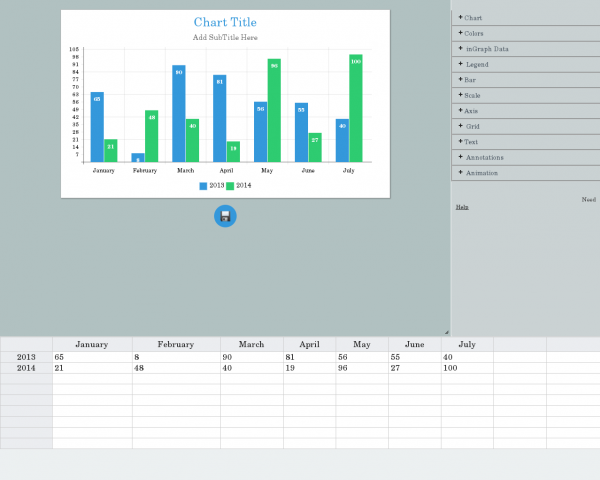Click the March column header

coord(251,344)
